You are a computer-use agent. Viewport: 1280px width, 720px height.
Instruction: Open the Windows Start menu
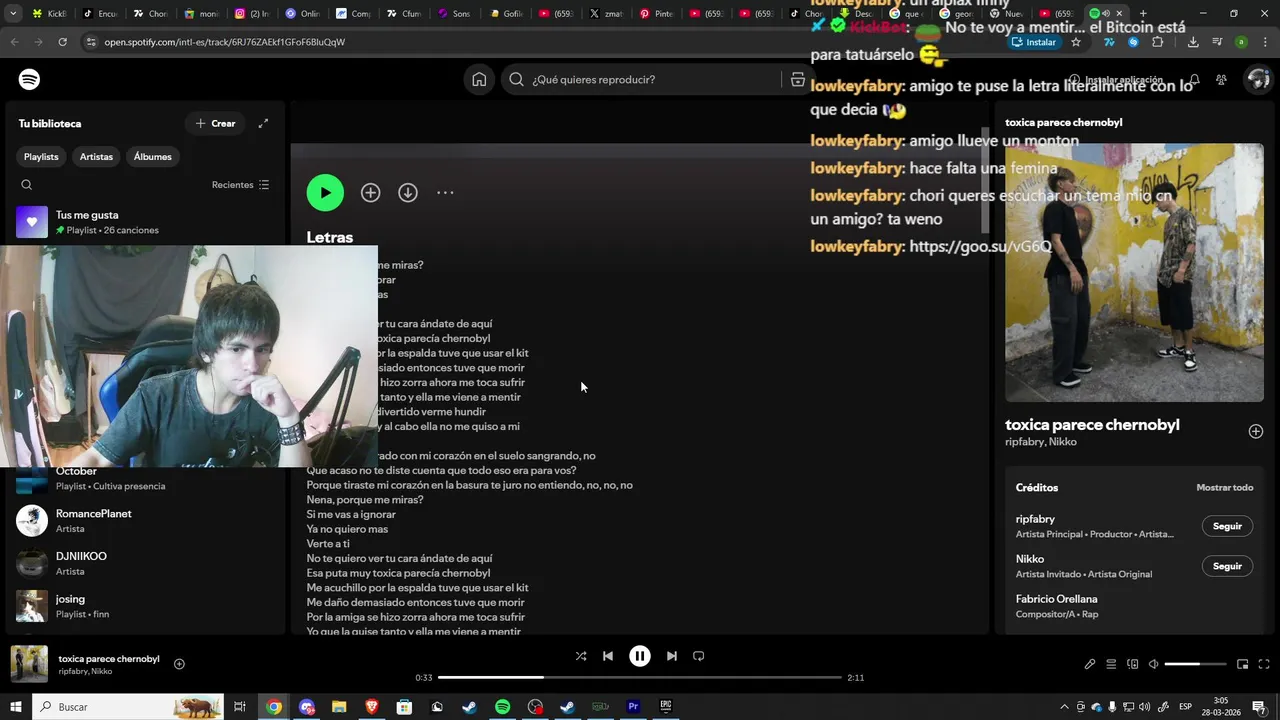[x=16, y=707]
